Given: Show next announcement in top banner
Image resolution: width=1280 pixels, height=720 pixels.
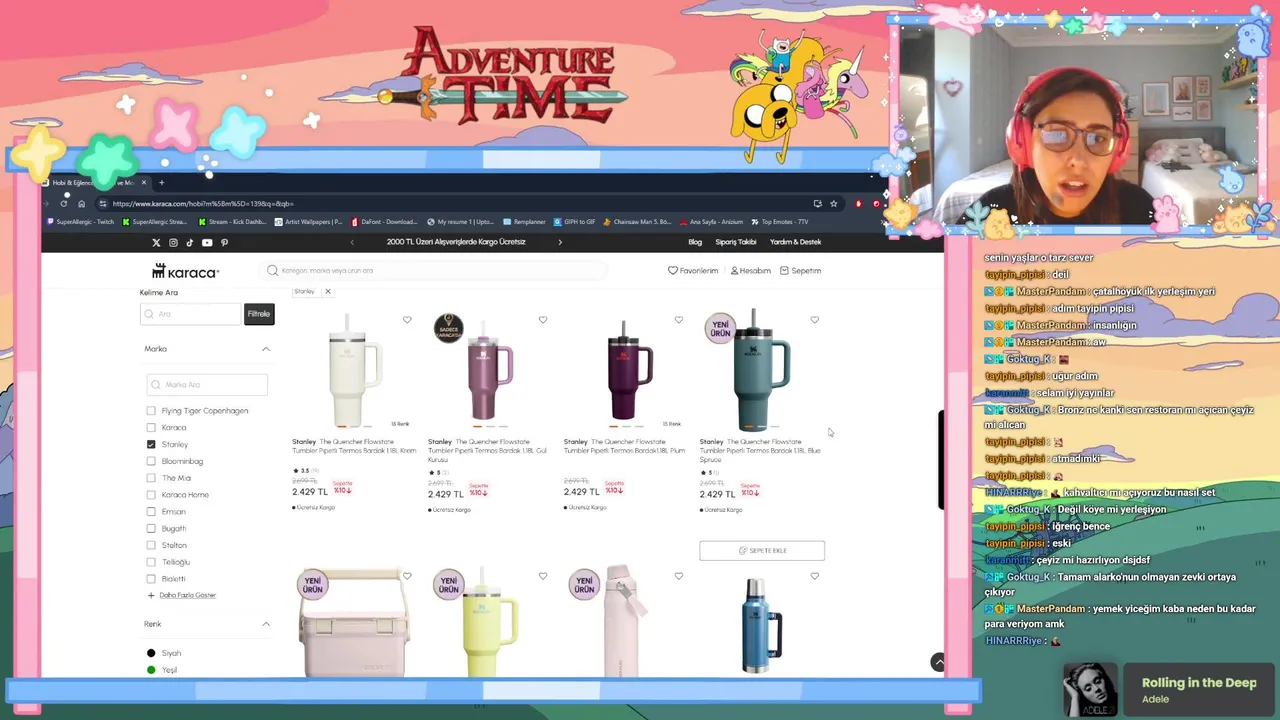Looking at the screenshot, I should click(x=560, y=242).
